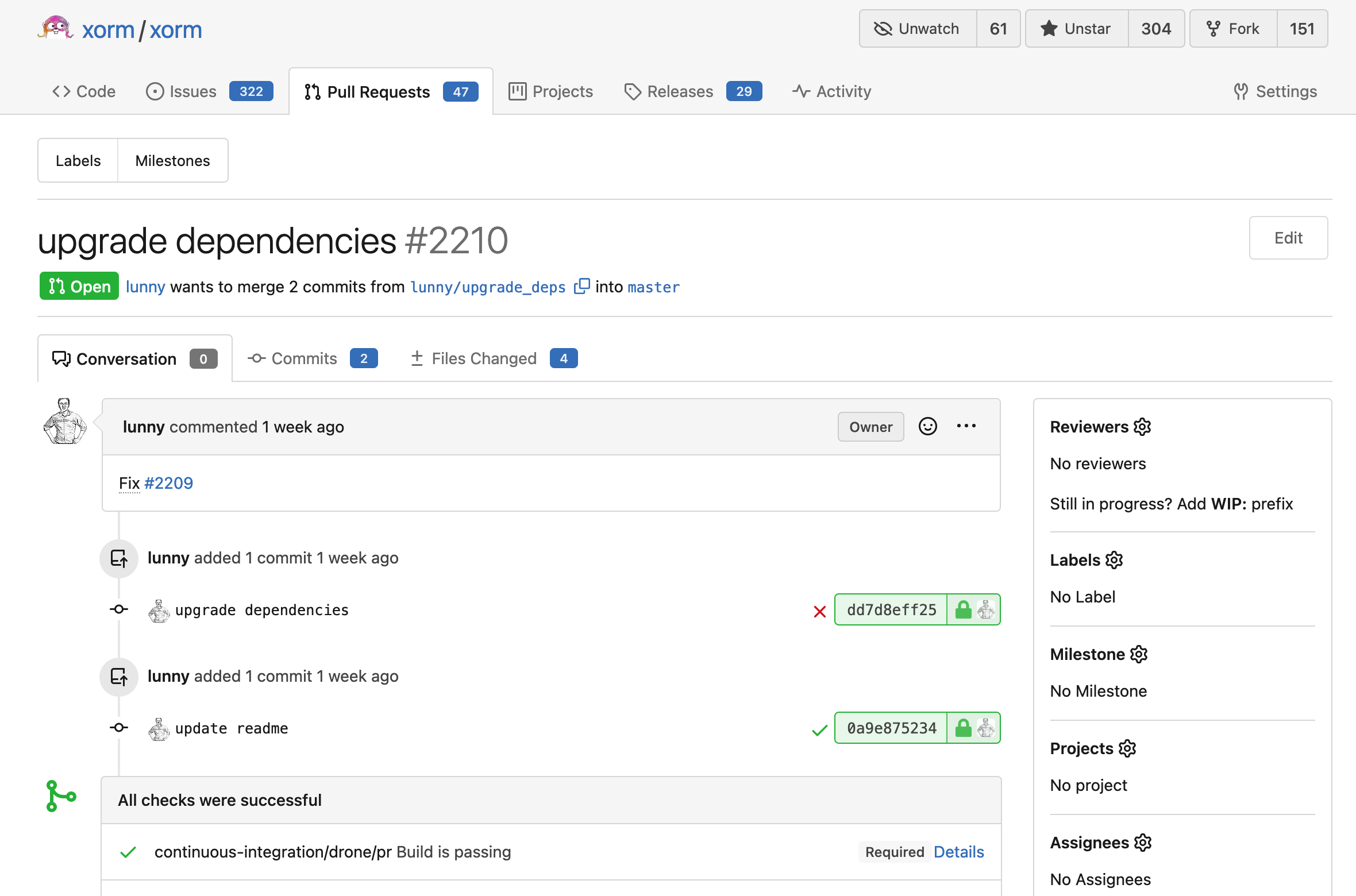
Task: Click the Edit button for the title
Action: [1288, 238]
